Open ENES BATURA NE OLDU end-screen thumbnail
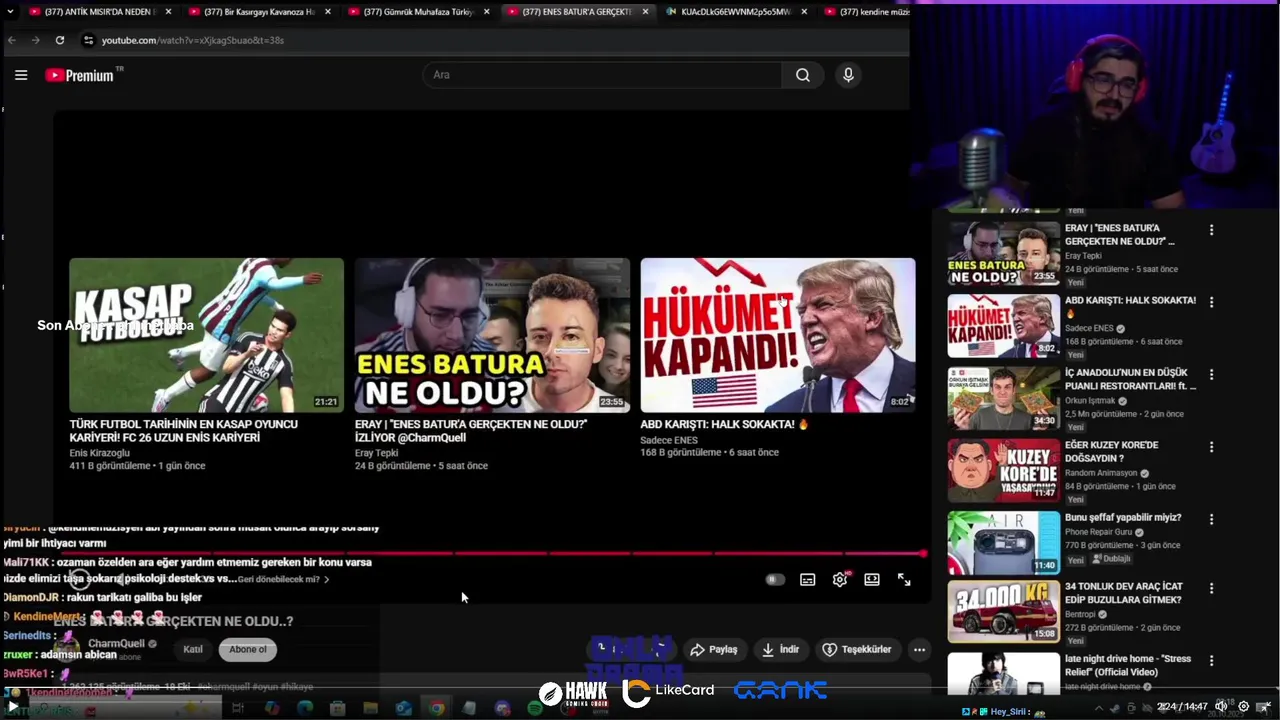The width and height of the screenshot is (1280, 720). pos(492,335)
